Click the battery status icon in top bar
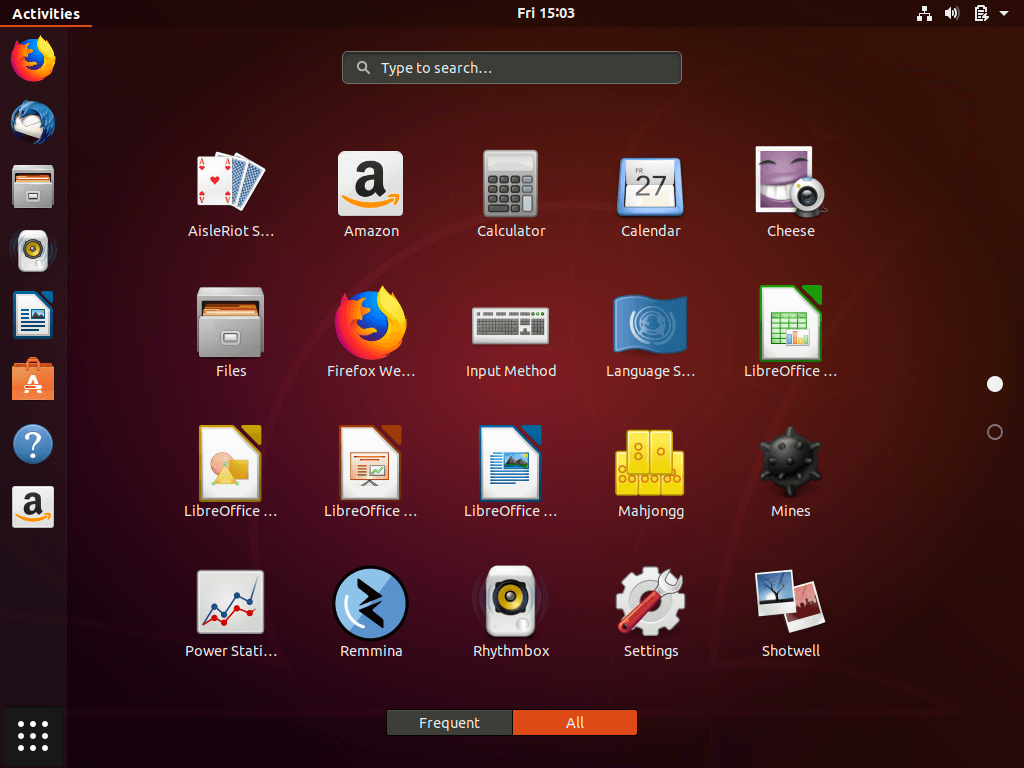This screenshot has height=768, width=1024. click(x=981, y=13)
